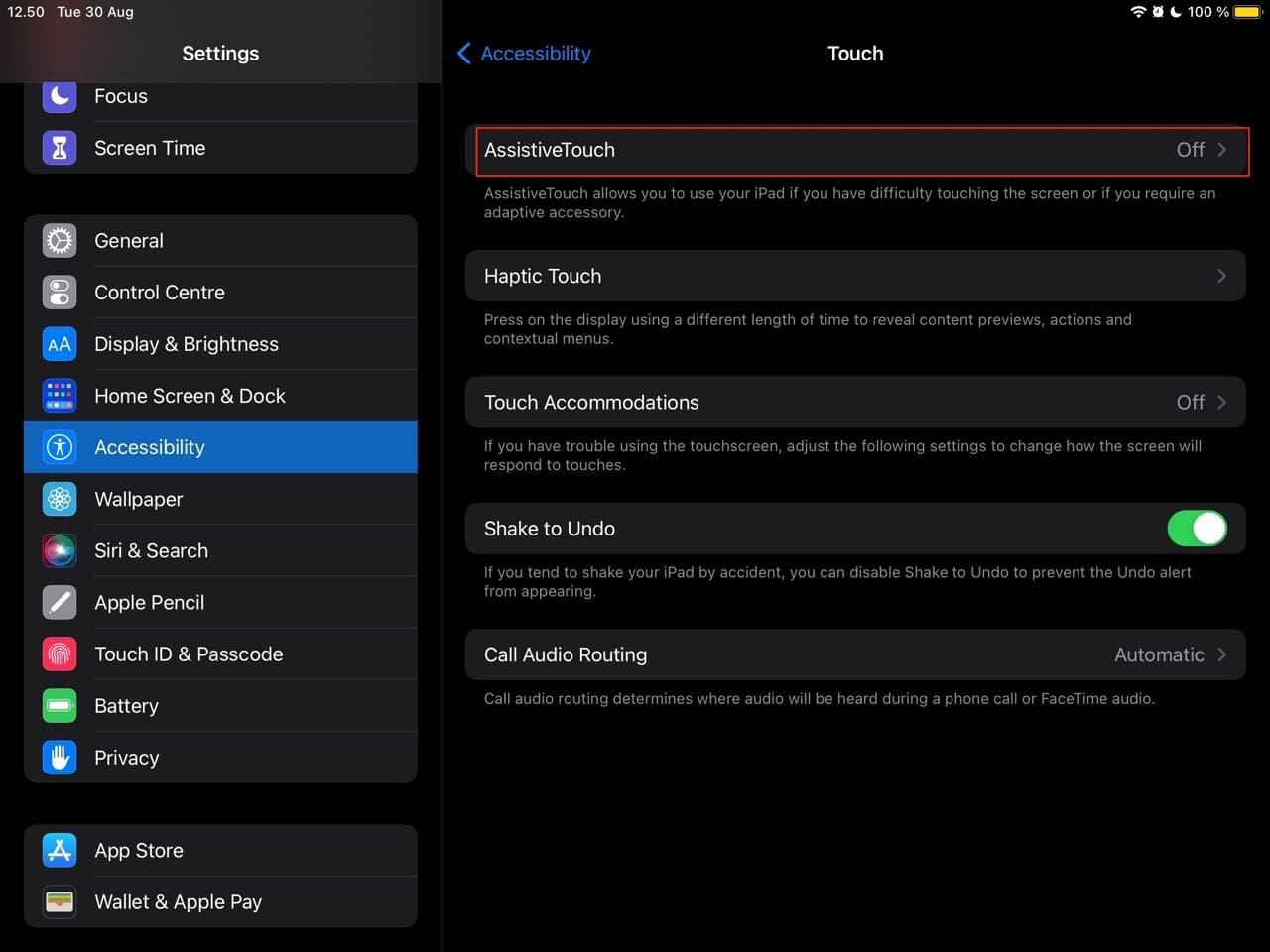Tap the General gear icon
This screenshot has width=1270, height=952.
pyautogui.click(x=60, y=241)
